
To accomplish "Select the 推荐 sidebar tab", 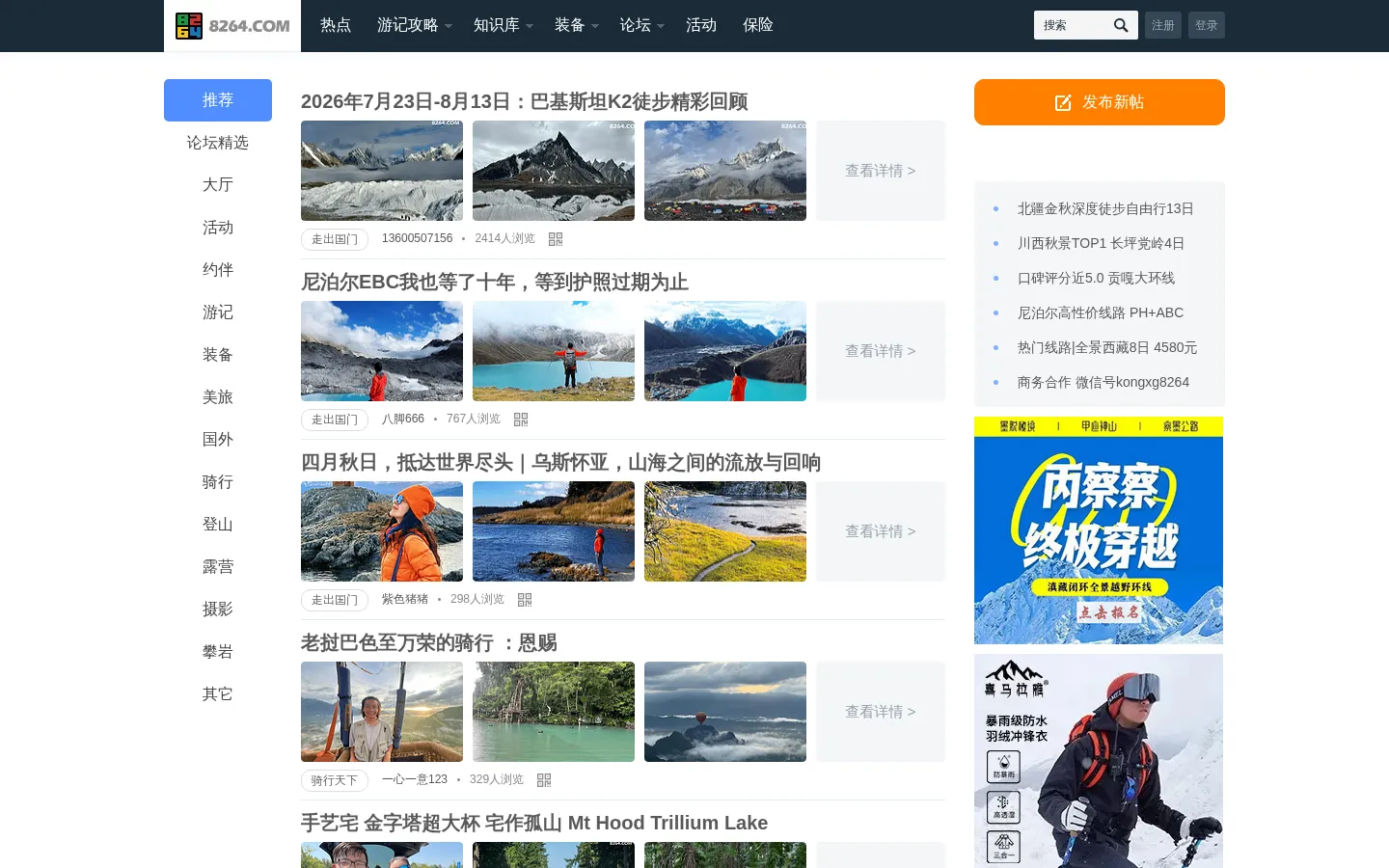I will [x=218, y=100].
